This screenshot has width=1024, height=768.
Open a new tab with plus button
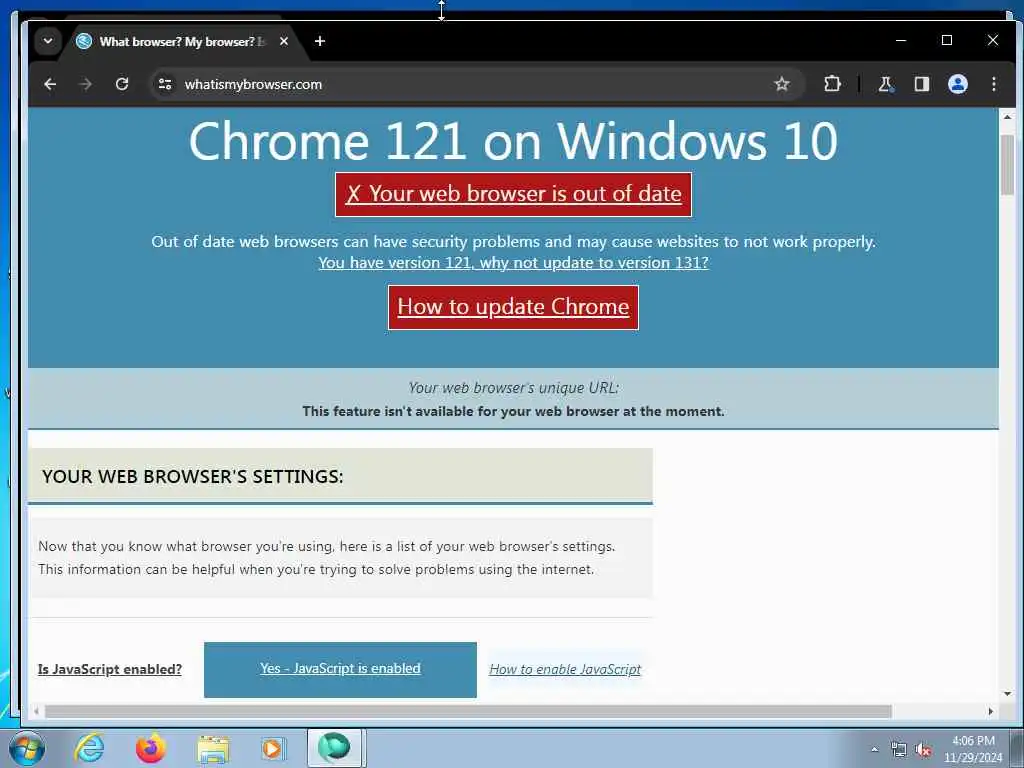(319, 41)
